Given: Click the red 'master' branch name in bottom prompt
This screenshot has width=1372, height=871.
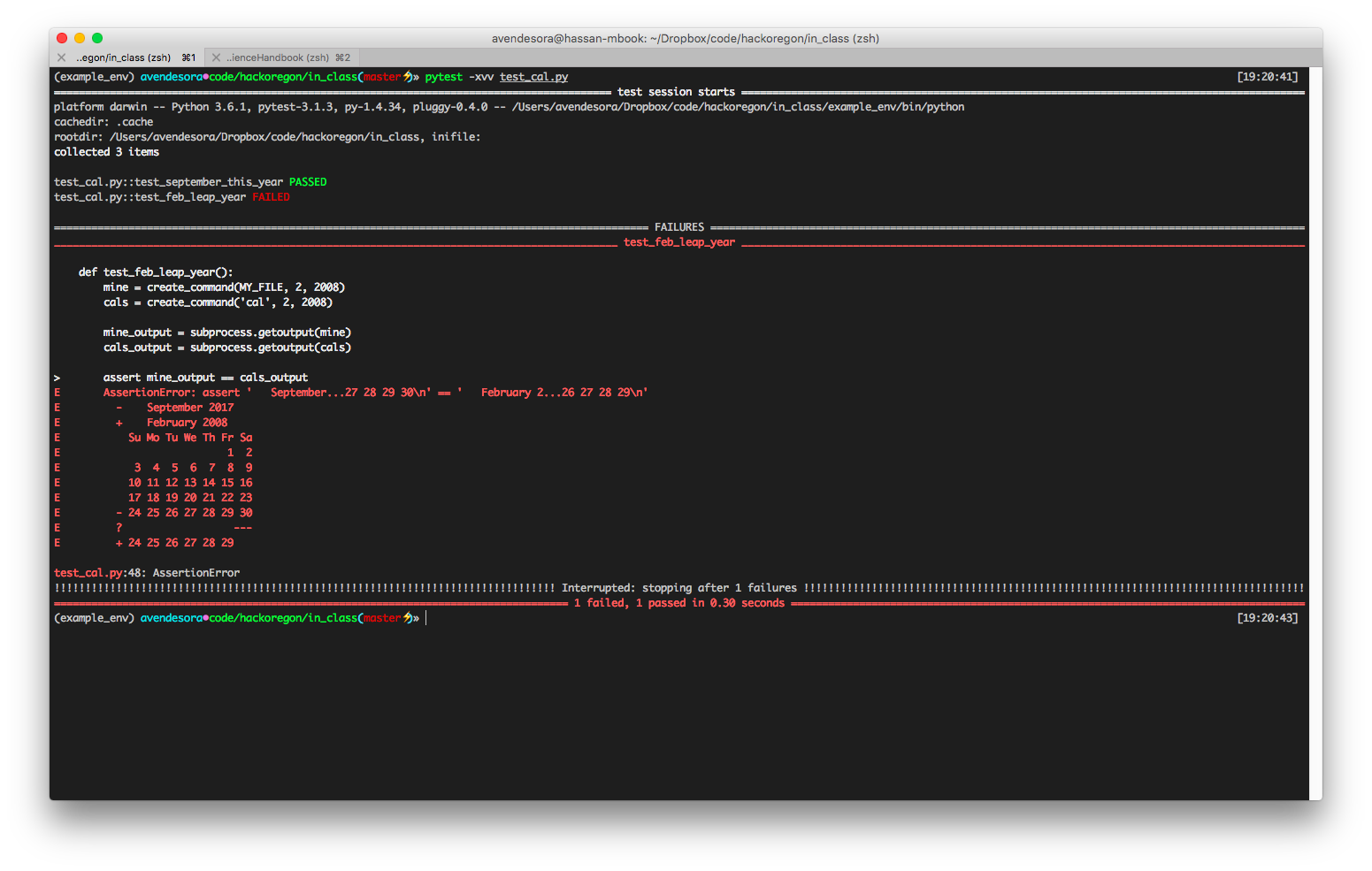Looking at the screenshot, I should pyautogui.click(x=382, y=618).
